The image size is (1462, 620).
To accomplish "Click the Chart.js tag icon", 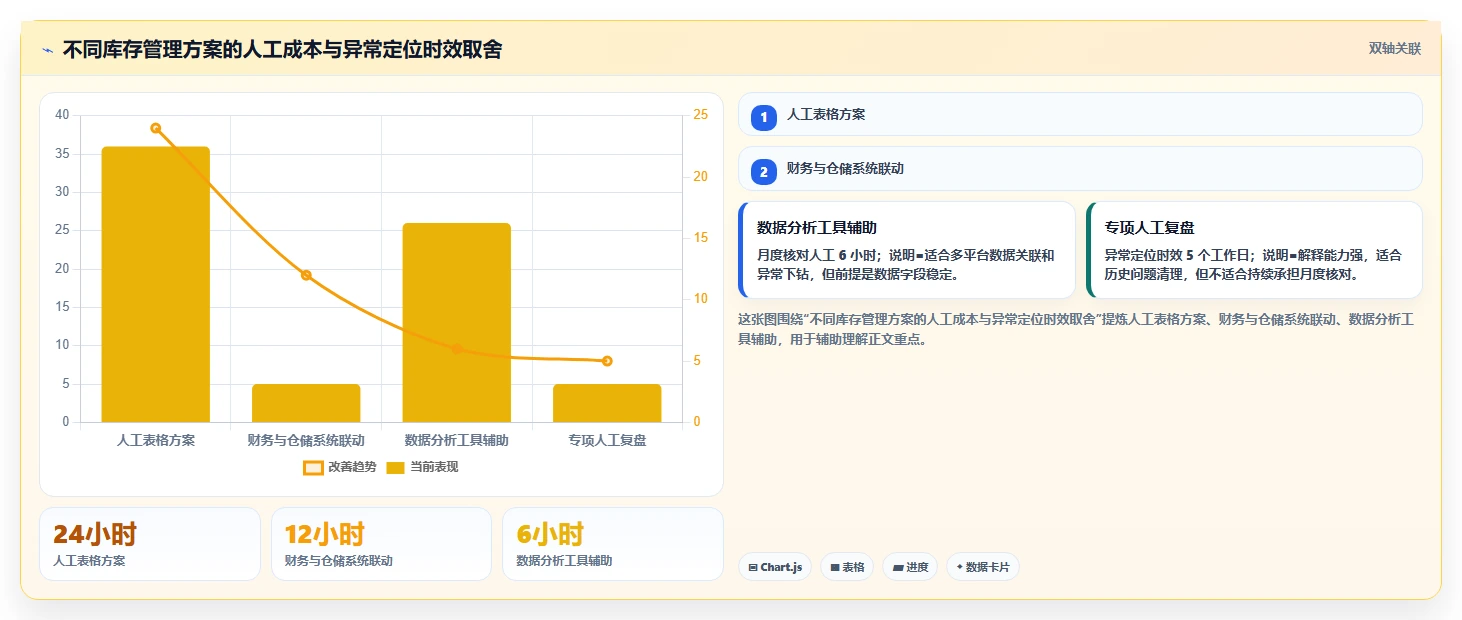I will coord(752,567).
